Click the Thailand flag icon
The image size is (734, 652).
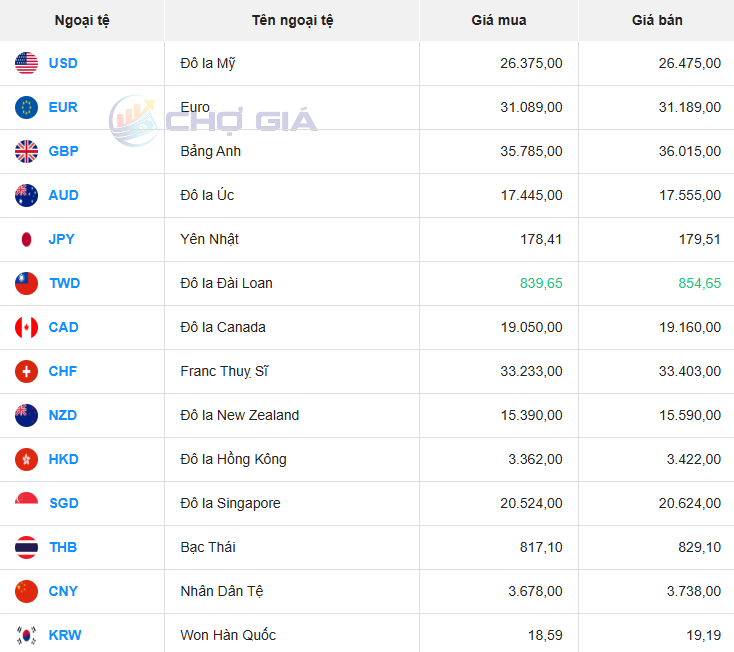tap(27, 547)
